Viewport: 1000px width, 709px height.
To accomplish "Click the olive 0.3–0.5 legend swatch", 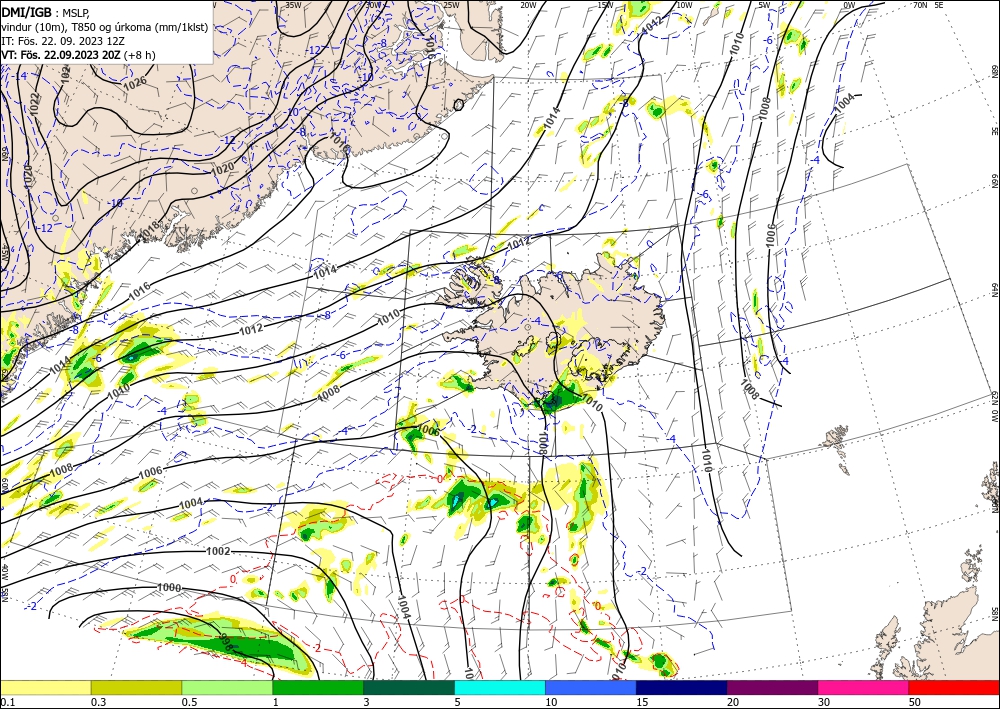I will 136,687.
